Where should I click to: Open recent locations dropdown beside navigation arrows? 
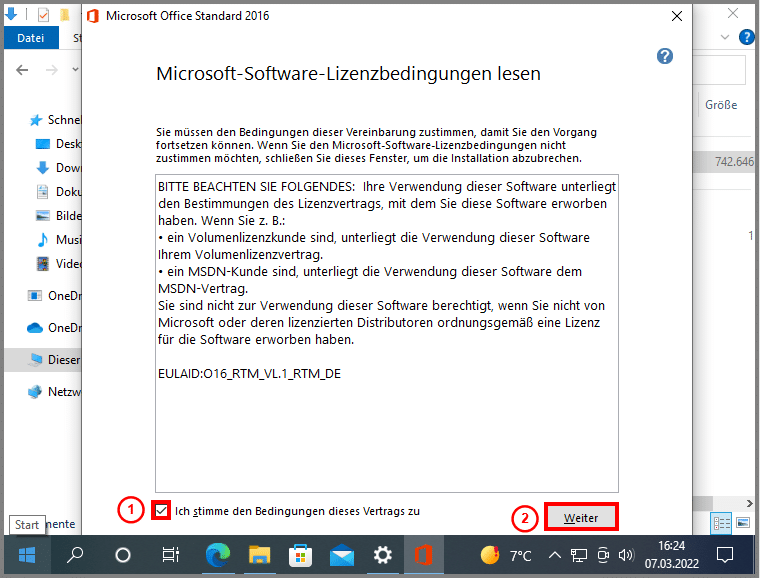[73, 70]
